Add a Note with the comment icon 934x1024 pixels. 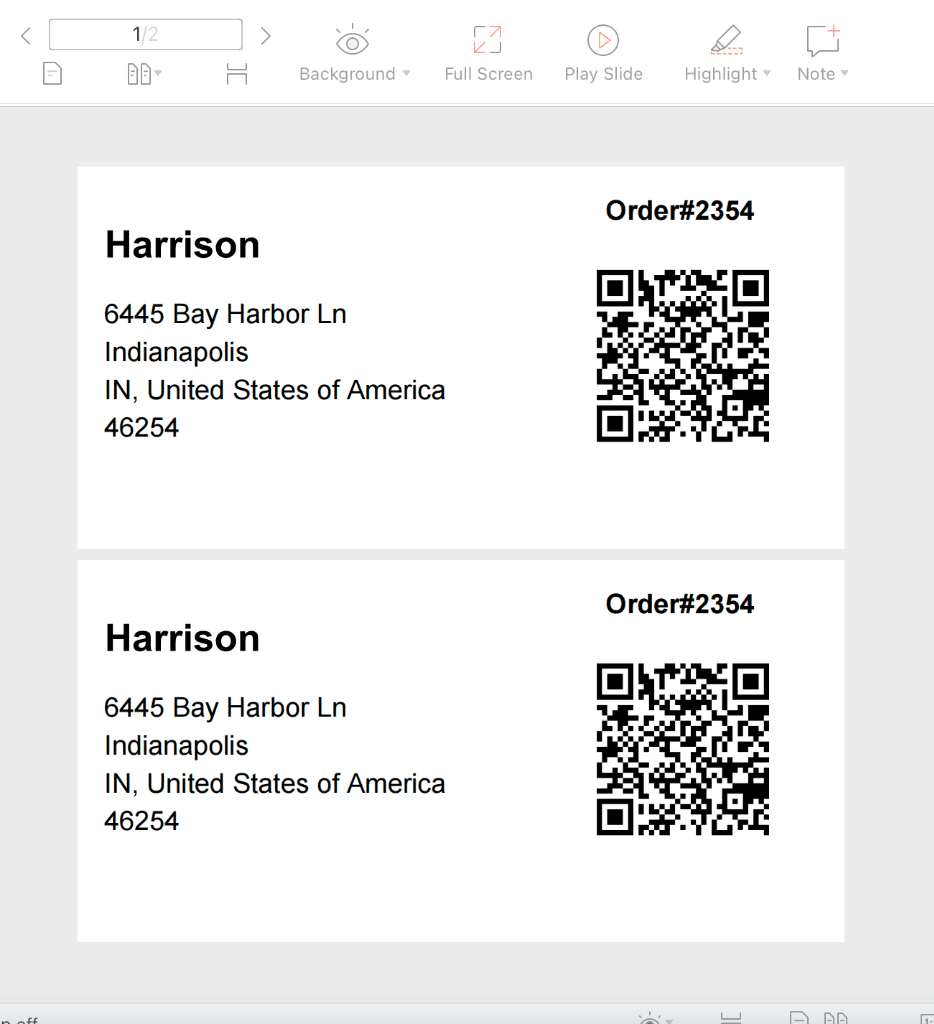coord(822,40)
